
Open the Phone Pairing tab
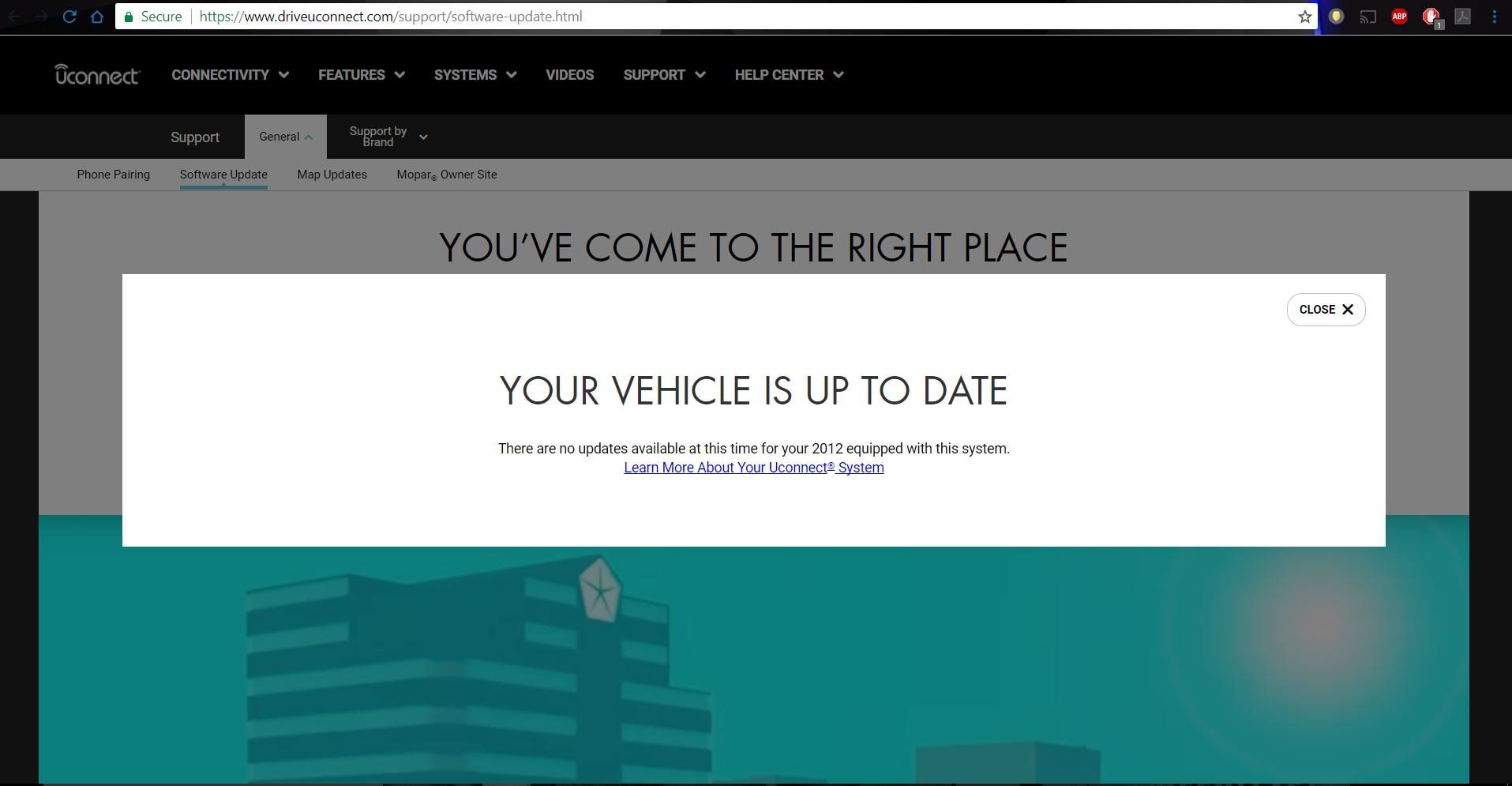point(113,175)
